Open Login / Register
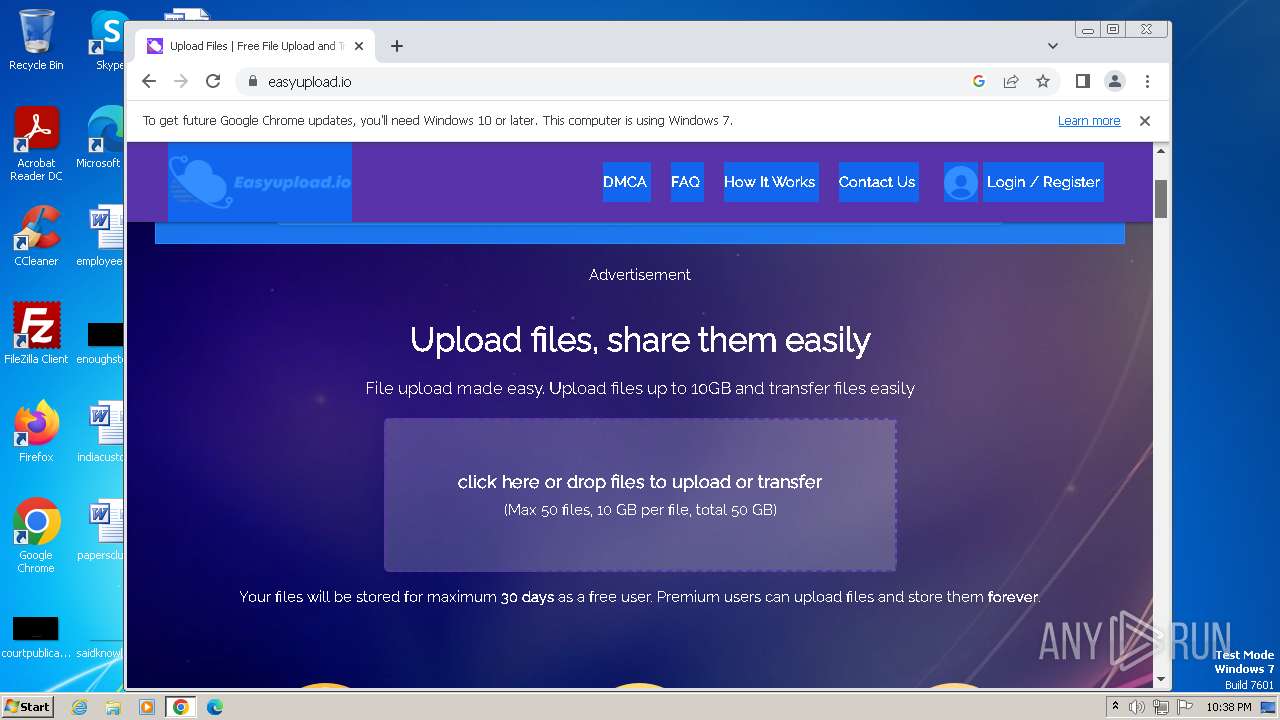The width and height of the screenshot is (1280, 720). pyautogui.click(x=1043, y=182)
